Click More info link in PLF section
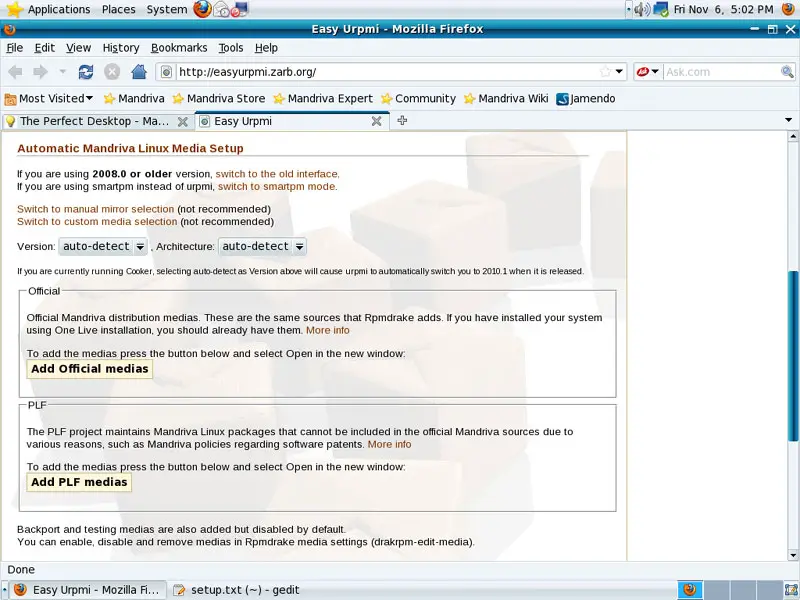The width and height of the screenshot is (800, 600). click(x=389, y=444)
